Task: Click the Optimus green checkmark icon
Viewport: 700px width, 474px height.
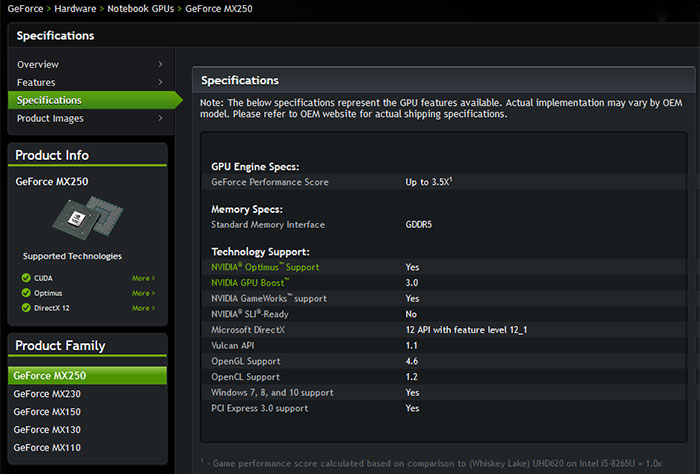Action: pos(26,293)
